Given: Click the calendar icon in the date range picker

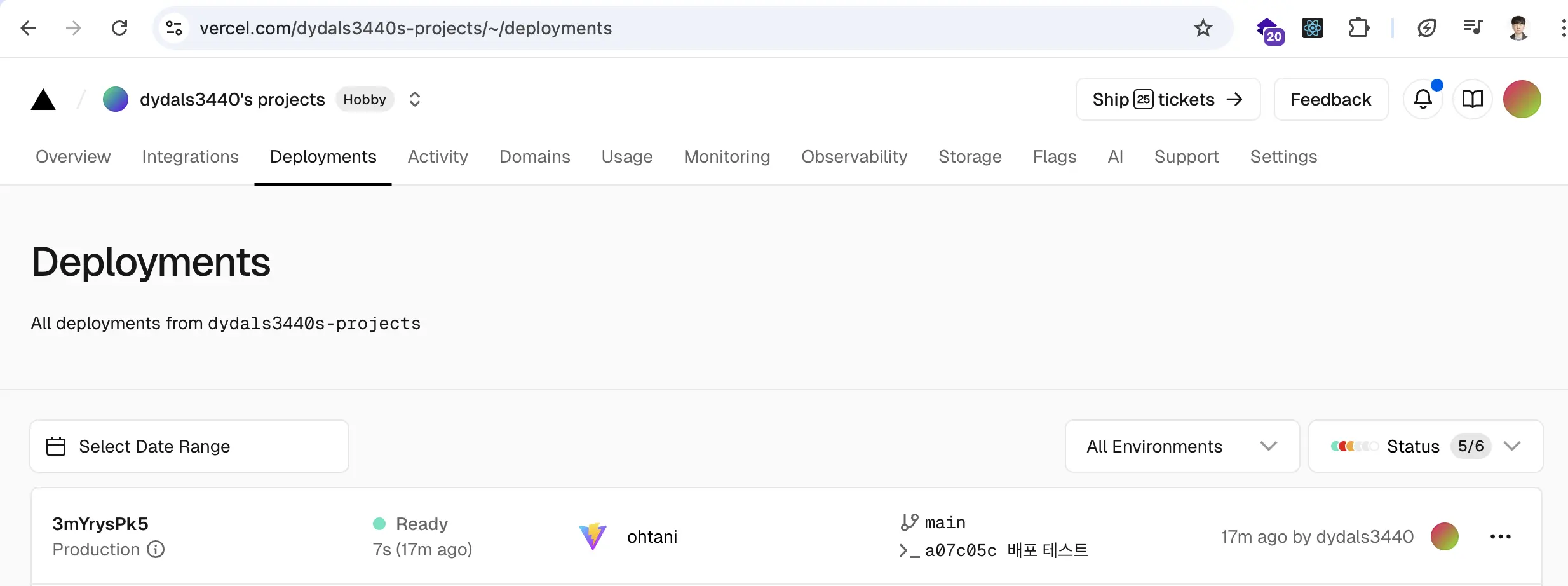Looking at the screenshot, I should (x=56, y=446).
